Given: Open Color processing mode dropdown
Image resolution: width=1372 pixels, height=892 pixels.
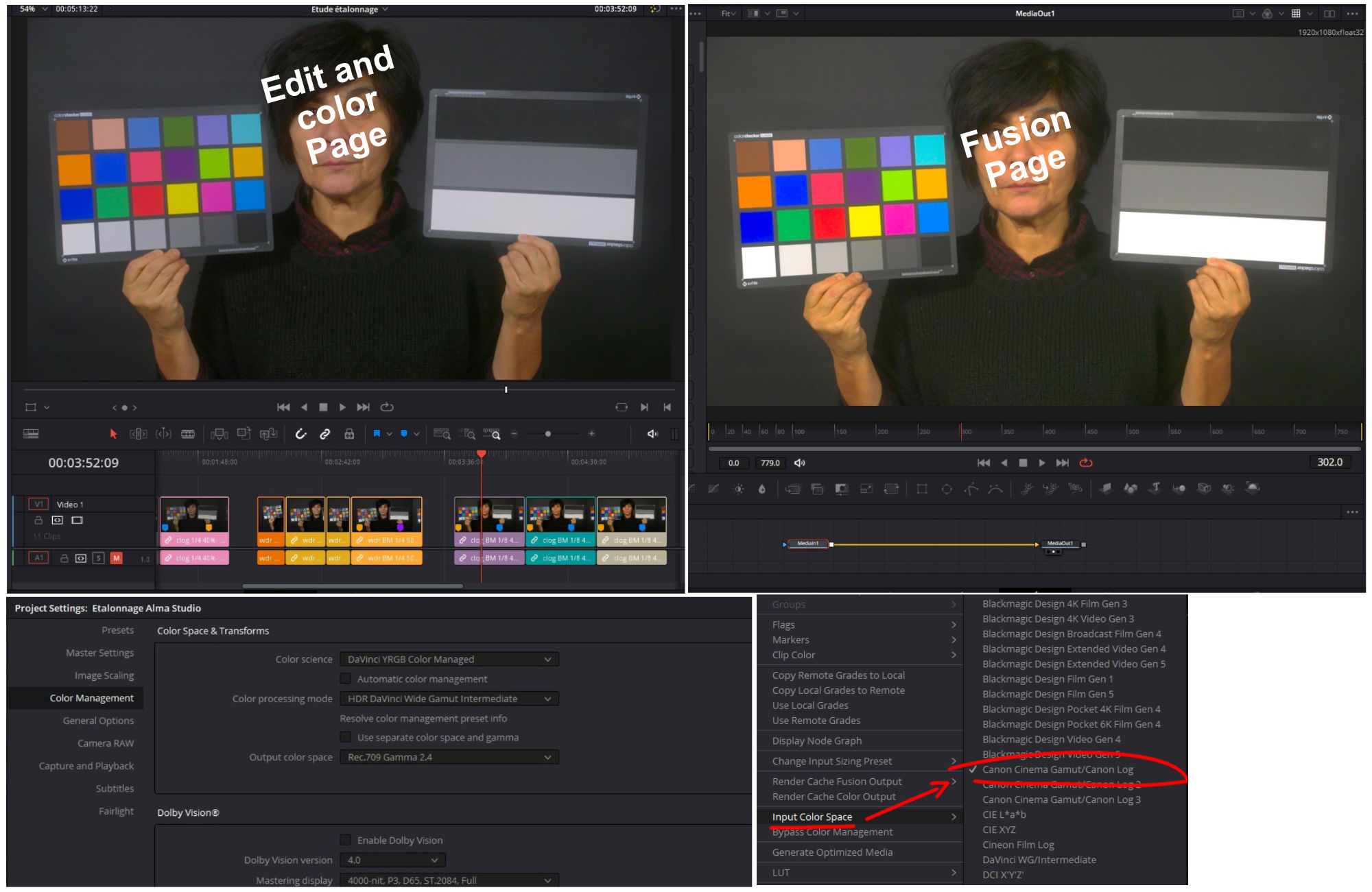Looking at the screenshot, I should point(449,699).
